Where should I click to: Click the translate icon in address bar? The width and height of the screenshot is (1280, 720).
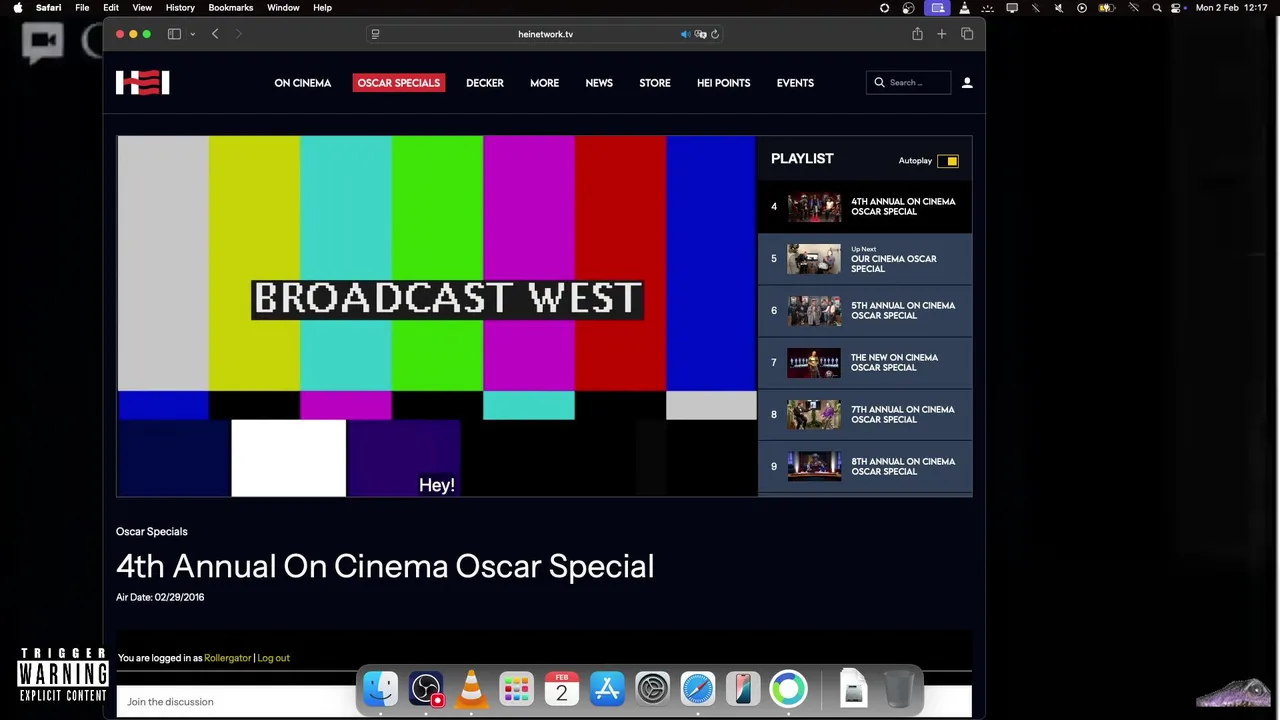click(x=701, y=34)
